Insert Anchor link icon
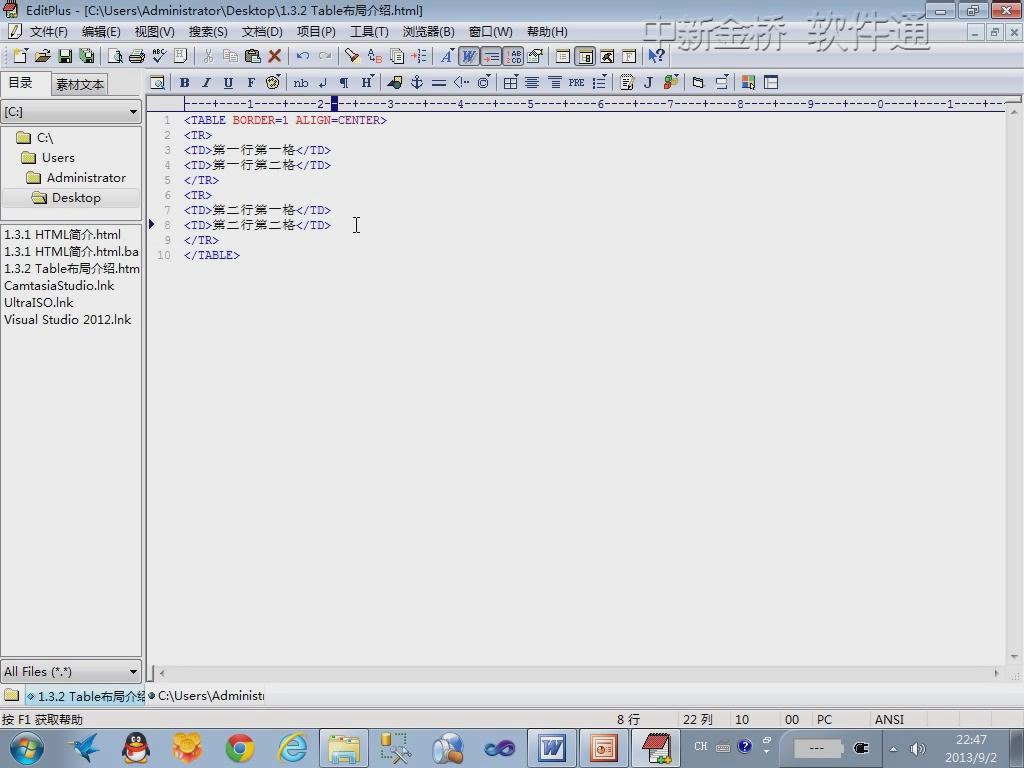Screen dimensions: 1024x768 click(417, 83)
